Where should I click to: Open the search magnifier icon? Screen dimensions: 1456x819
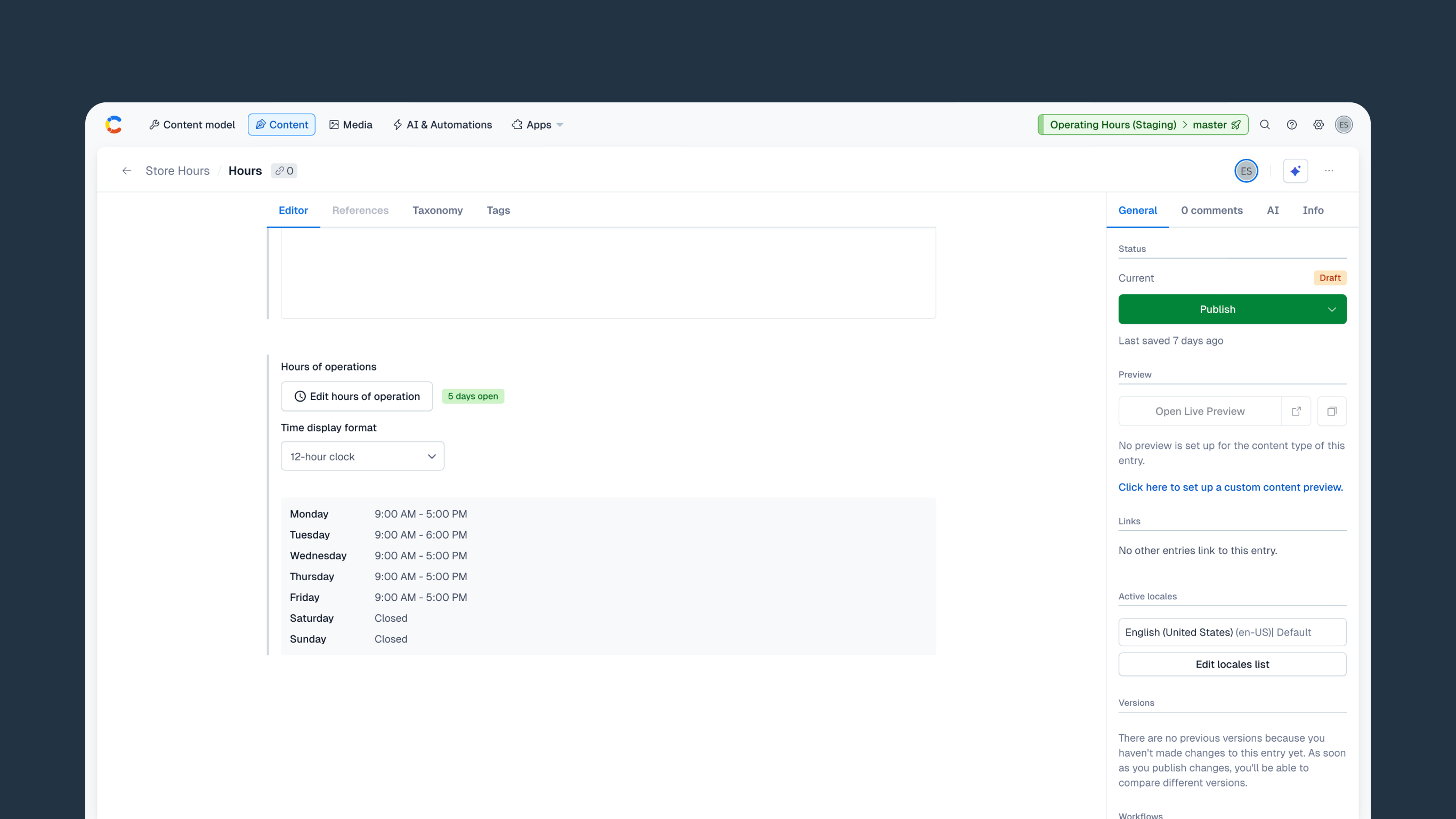[1265, 124]
